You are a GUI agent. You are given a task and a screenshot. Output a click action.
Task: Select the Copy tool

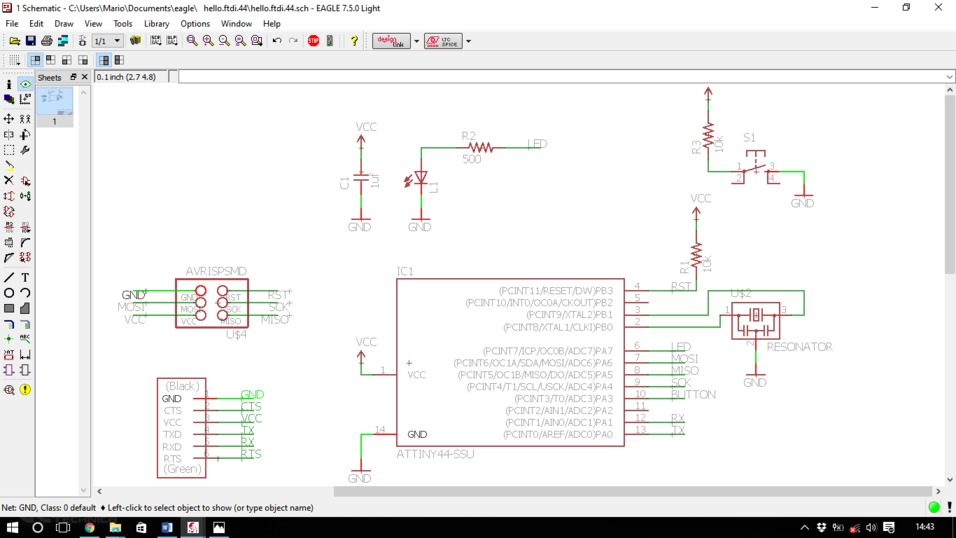click(25, 119)
